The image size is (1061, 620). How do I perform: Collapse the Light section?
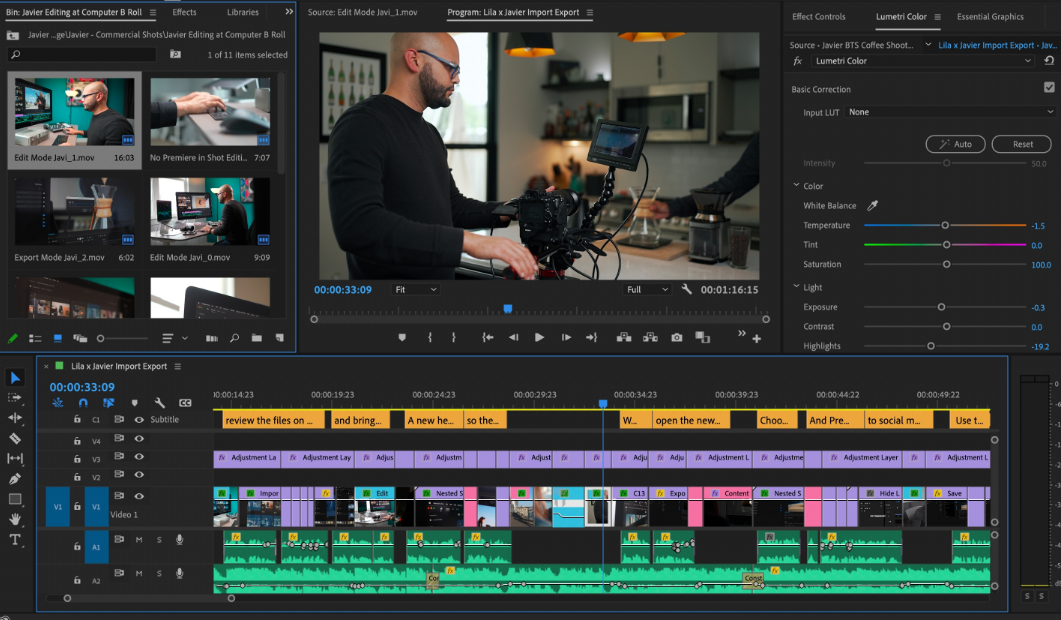pyautogui.click(x=795, y=287)
